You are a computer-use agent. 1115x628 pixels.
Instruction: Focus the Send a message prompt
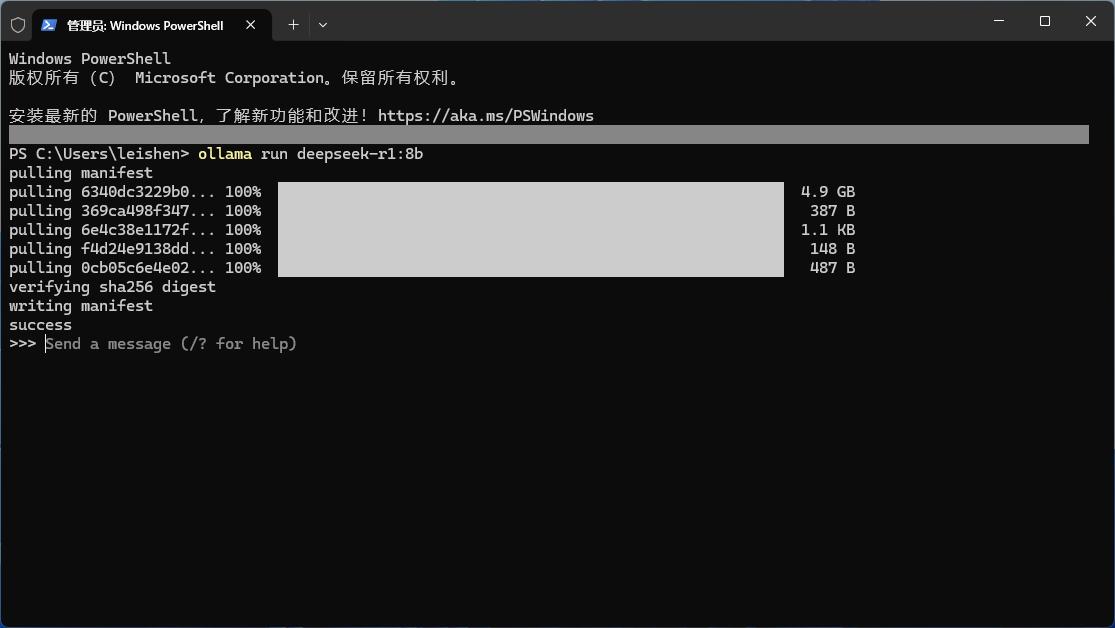coord(171,344)
